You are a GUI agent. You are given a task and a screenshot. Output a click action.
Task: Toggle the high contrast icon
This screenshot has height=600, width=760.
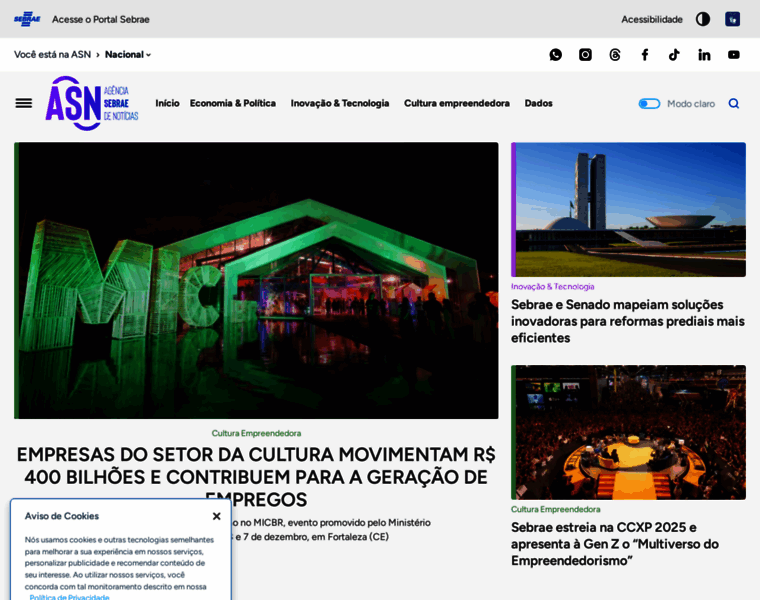coord(703,19)
